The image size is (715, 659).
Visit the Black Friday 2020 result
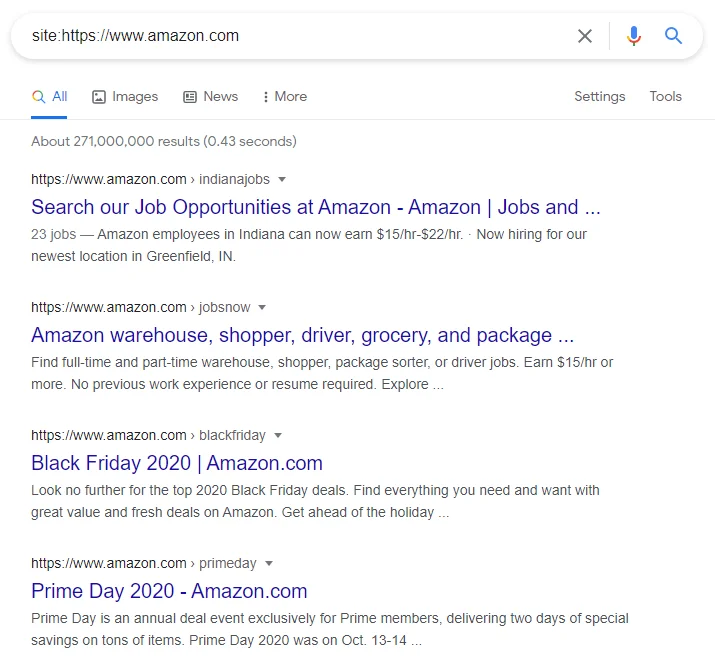point(177,463)
